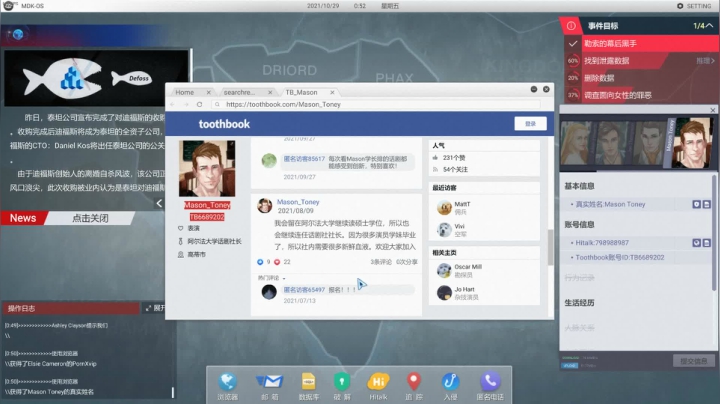Open Mason_Toney post author link
The height and width of the screenshot is (404, 720).
[298, 202]
